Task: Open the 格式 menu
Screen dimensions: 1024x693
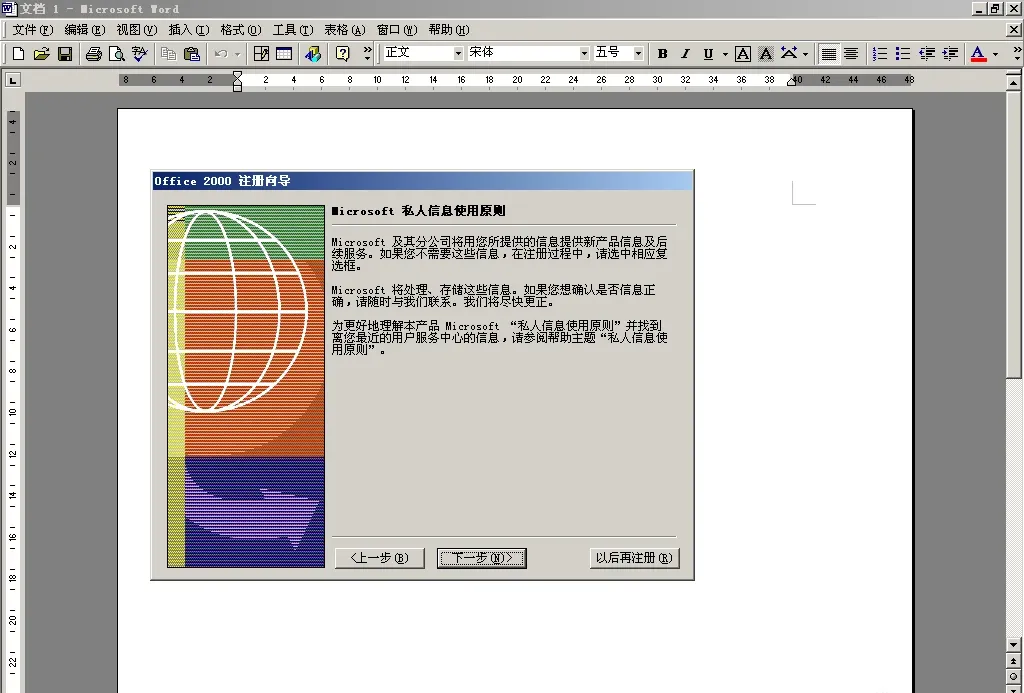Action: [x=240, y=29]
